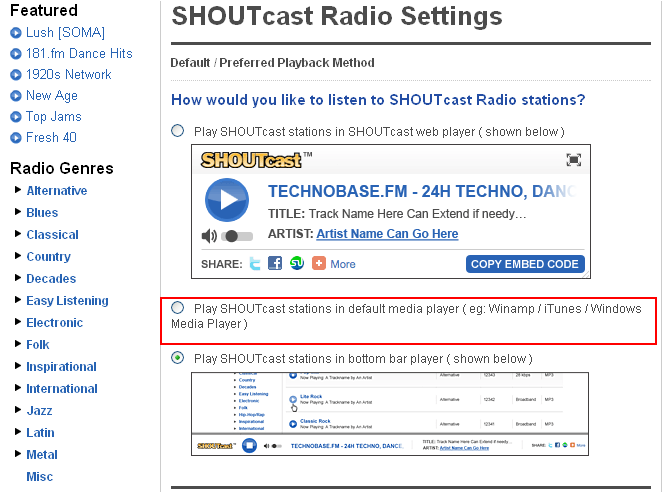Click the Artist Name Can Go Here link
666x492 pixels.
[387, 234]
